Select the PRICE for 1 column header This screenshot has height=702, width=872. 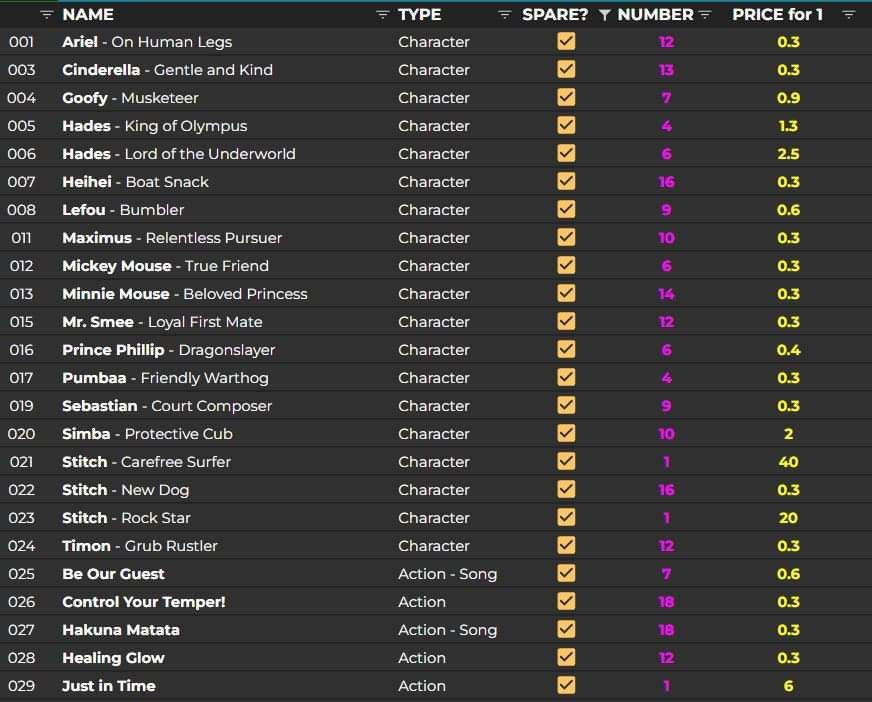tap(777, 14)
